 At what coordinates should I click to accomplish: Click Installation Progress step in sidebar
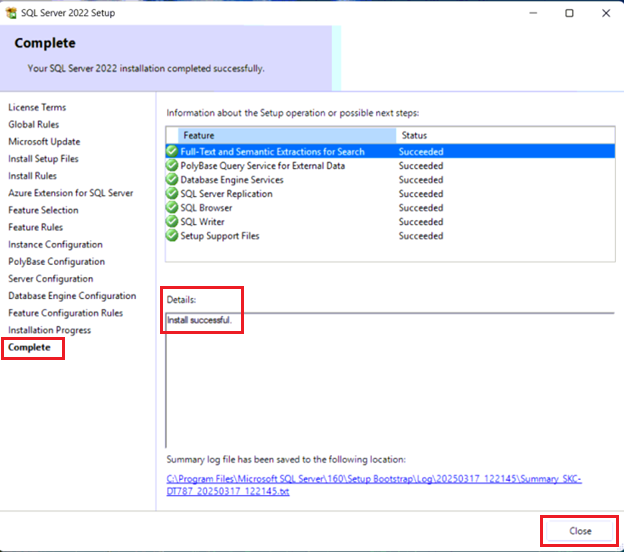coord(49,330)
